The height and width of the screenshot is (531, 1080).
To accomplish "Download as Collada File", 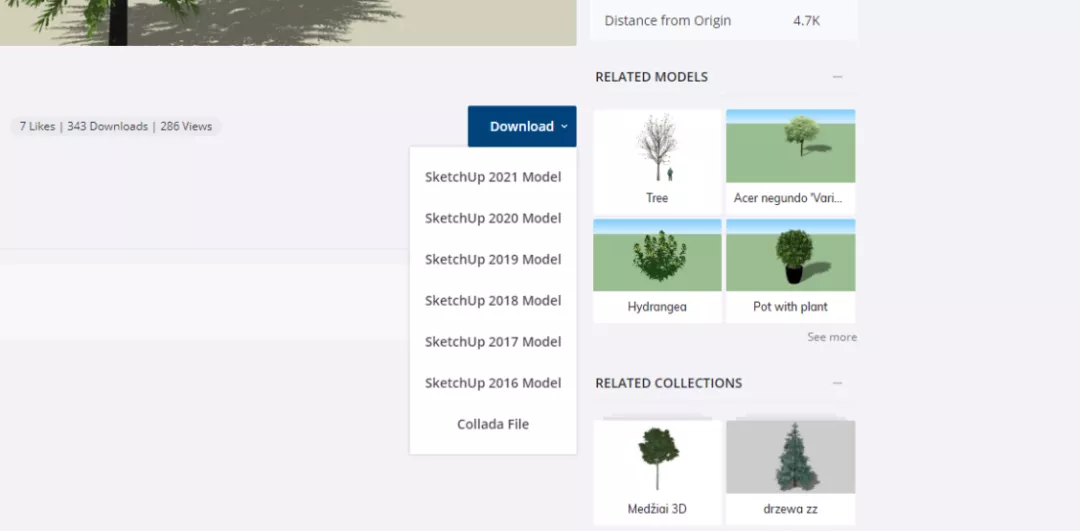I will coord(493,424).
